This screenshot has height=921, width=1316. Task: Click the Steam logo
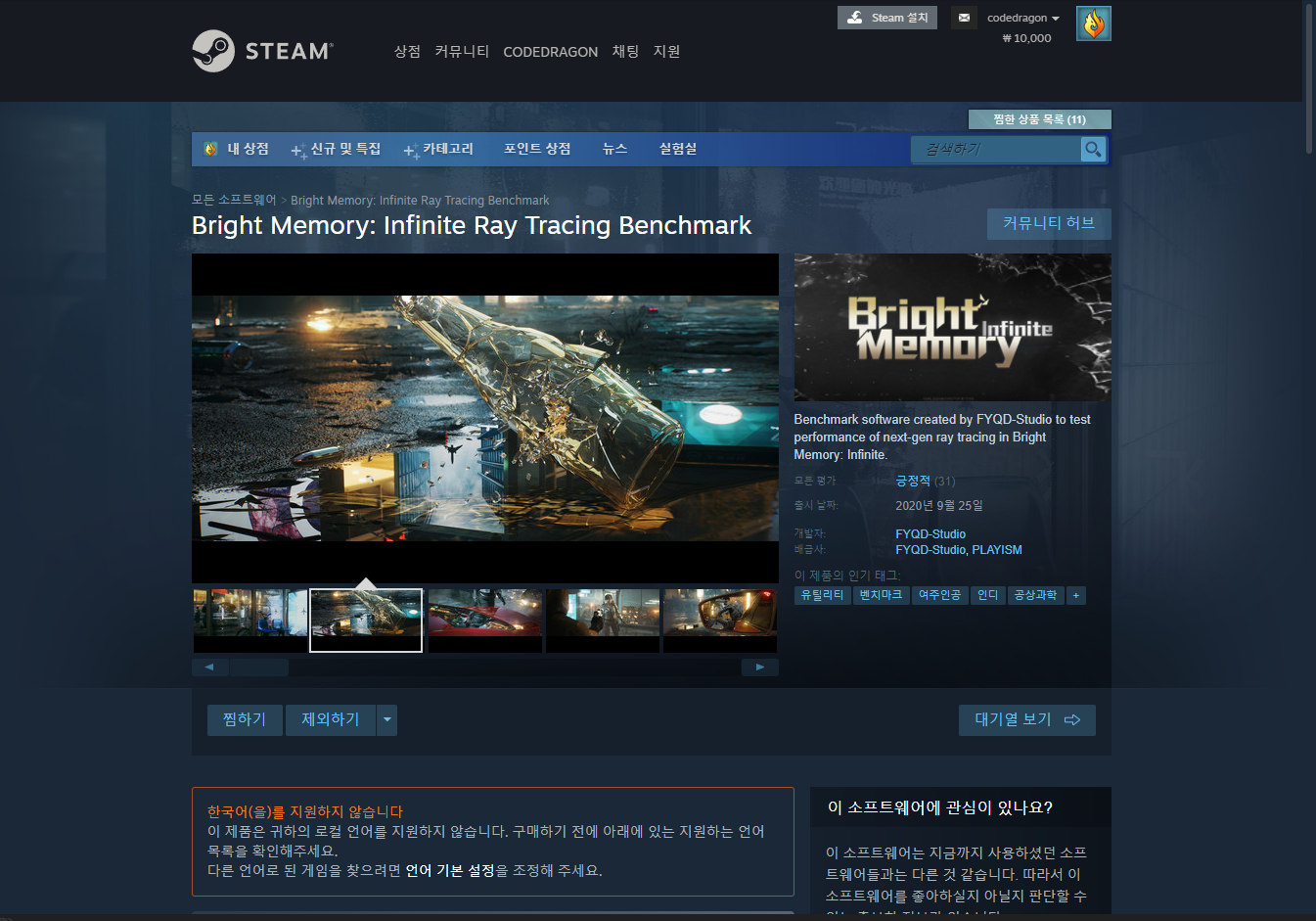pyautogui.click(x=262, y=51)
